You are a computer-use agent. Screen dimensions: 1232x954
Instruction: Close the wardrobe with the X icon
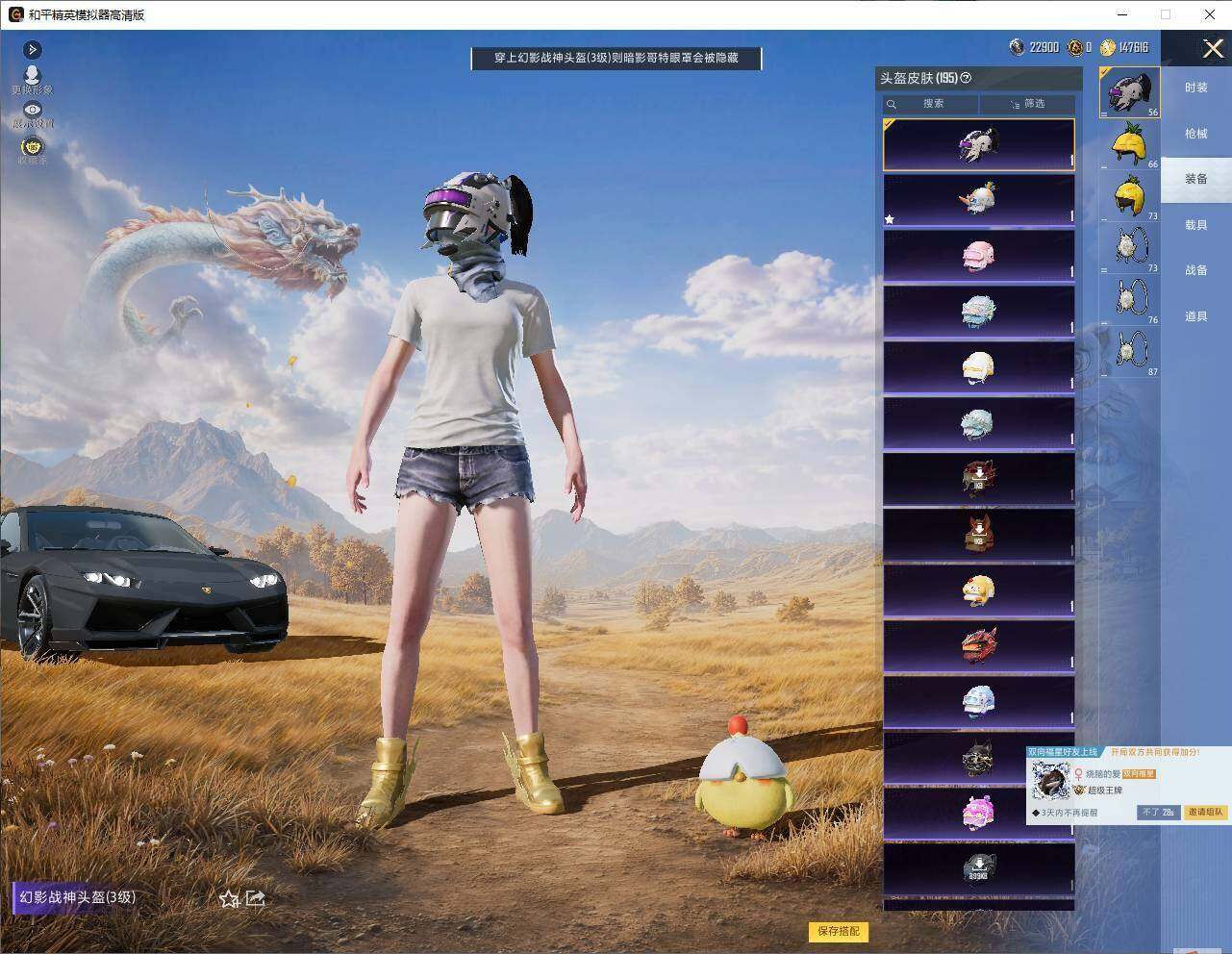[x=1213, y=48]
